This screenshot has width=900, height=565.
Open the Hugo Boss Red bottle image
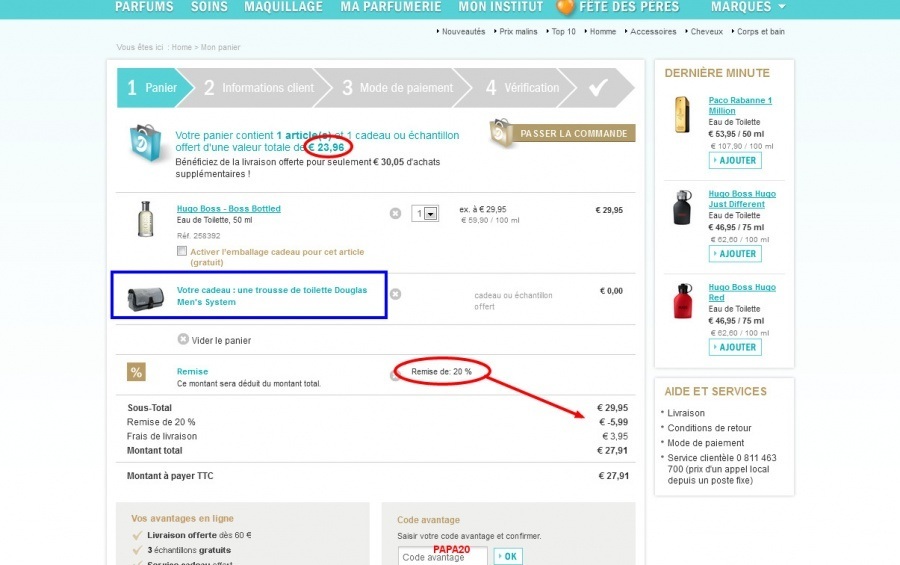click(x=682, y=301)
